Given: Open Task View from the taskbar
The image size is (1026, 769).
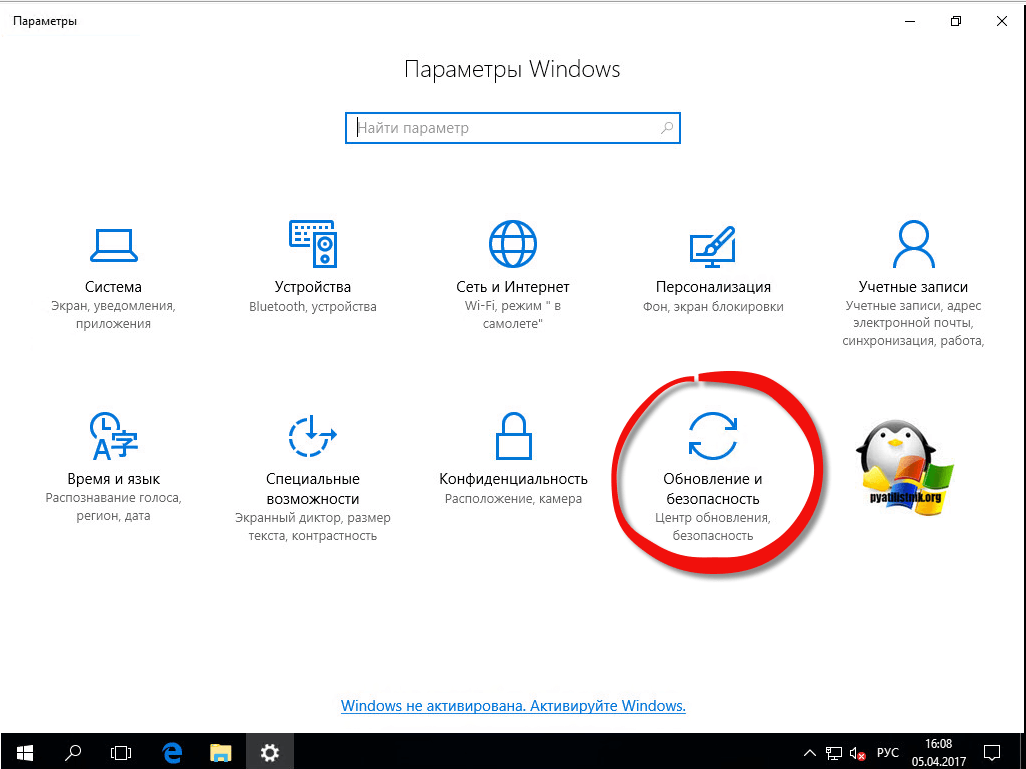Looking at the screenshot, I should coord(121,752).
